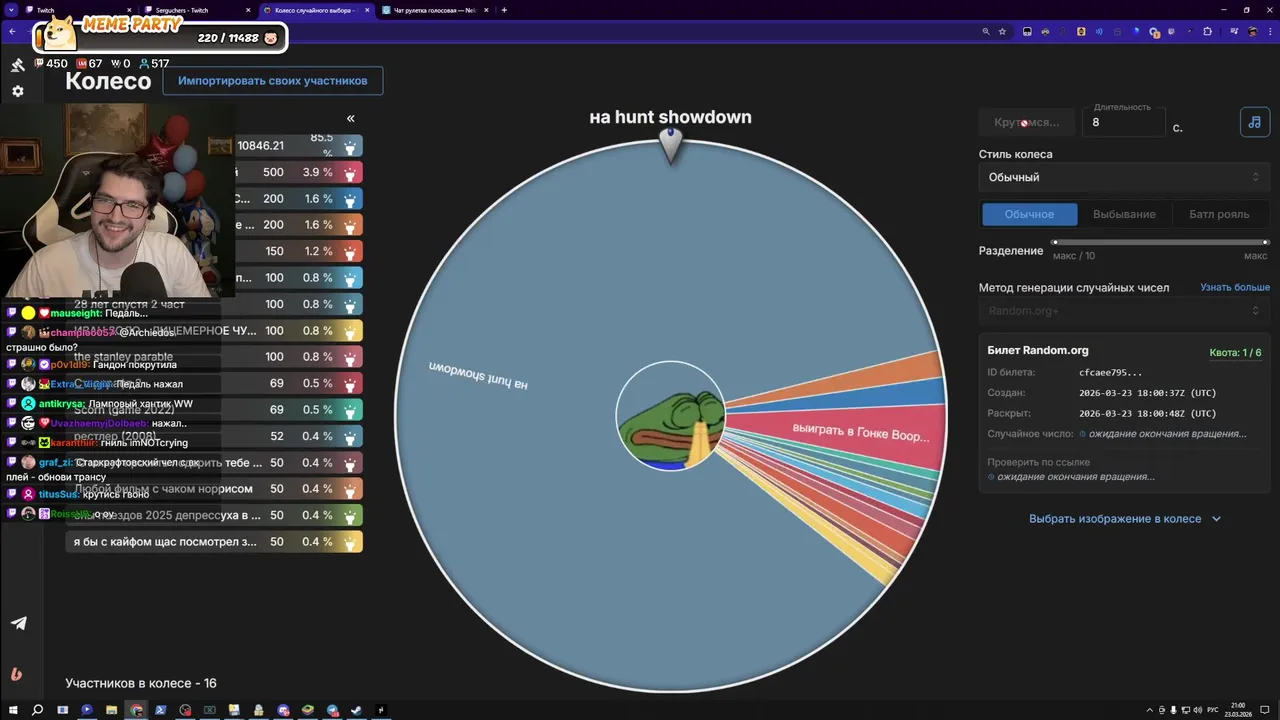1280x720 pixels.
Task: Open Discord from the taskbar
Action: coord(284,710)
